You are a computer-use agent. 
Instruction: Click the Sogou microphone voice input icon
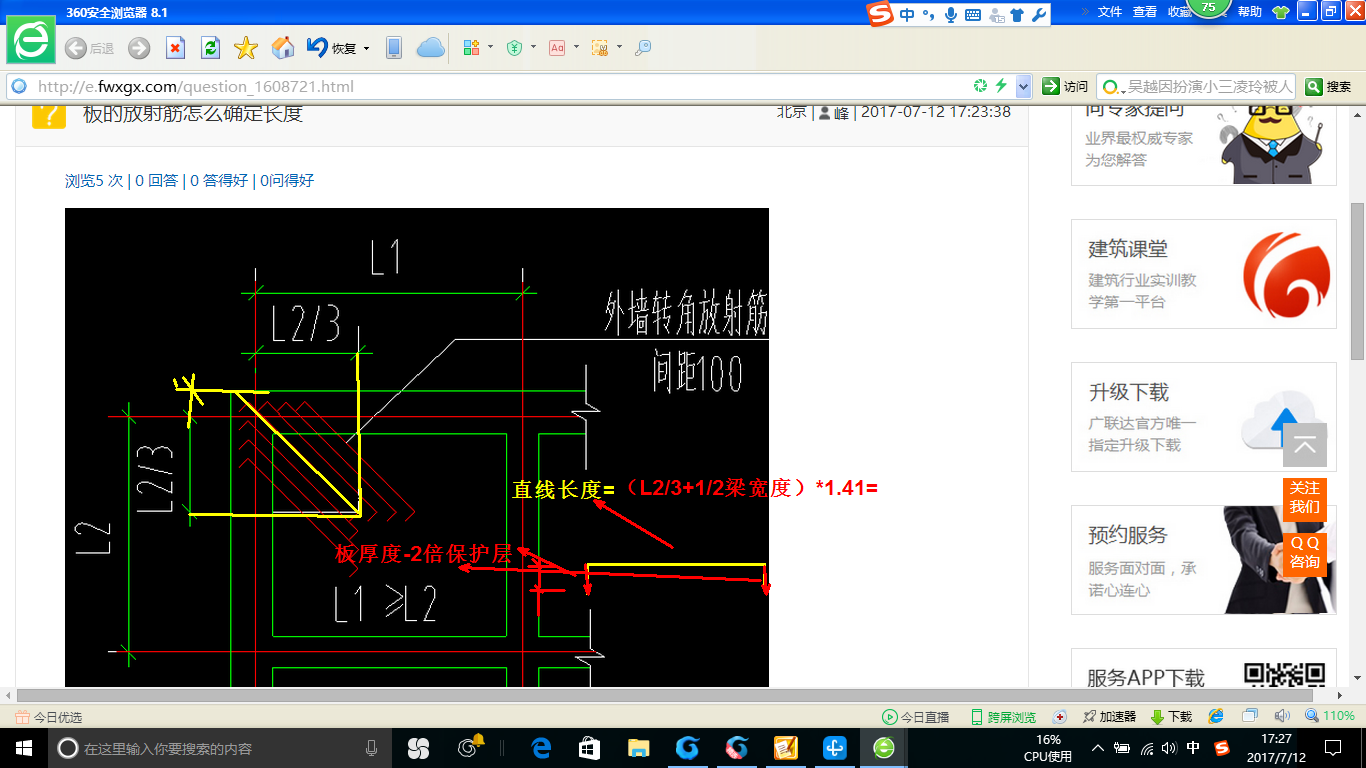point(950,14)
